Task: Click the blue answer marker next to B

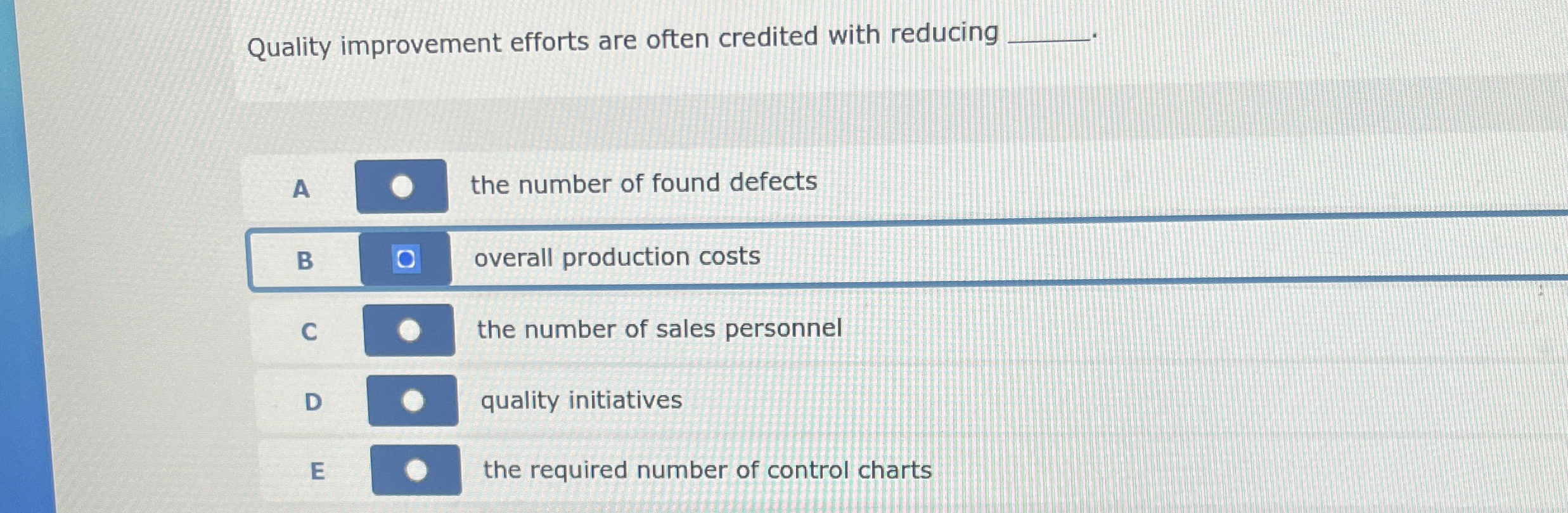Action: [408, 258]
